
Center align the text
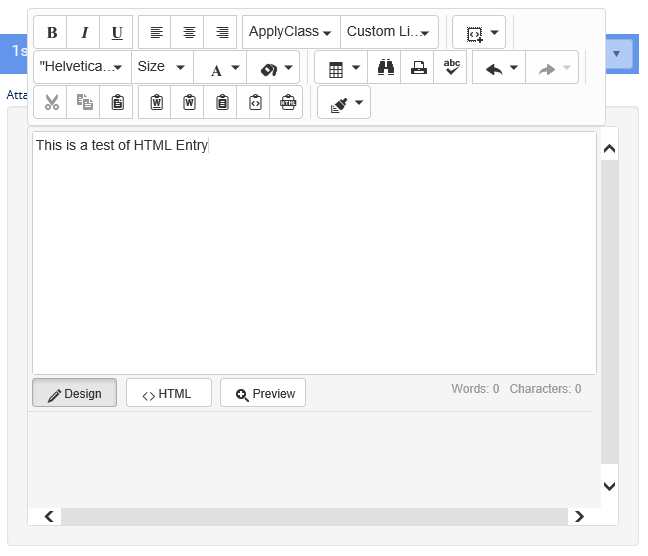coord(189,32)
